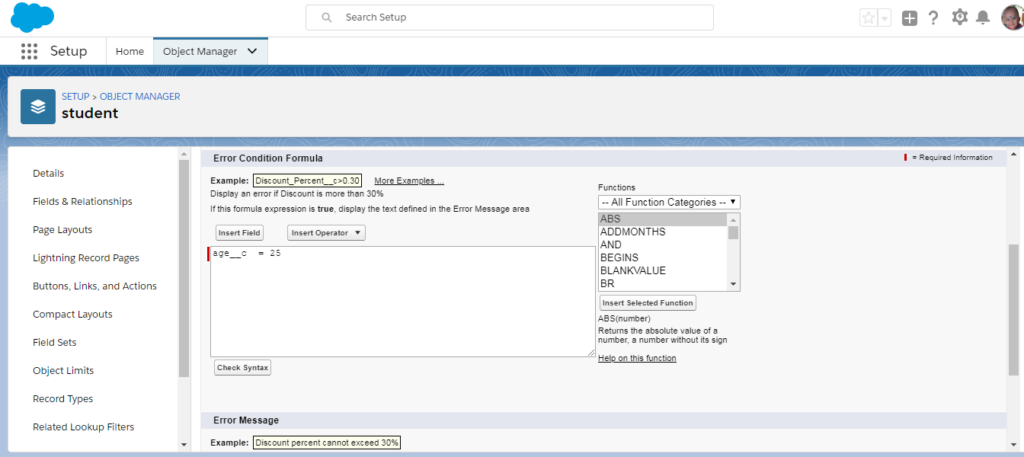
Task: Open the user profile avatar
Action: (x=1011, y=18)
